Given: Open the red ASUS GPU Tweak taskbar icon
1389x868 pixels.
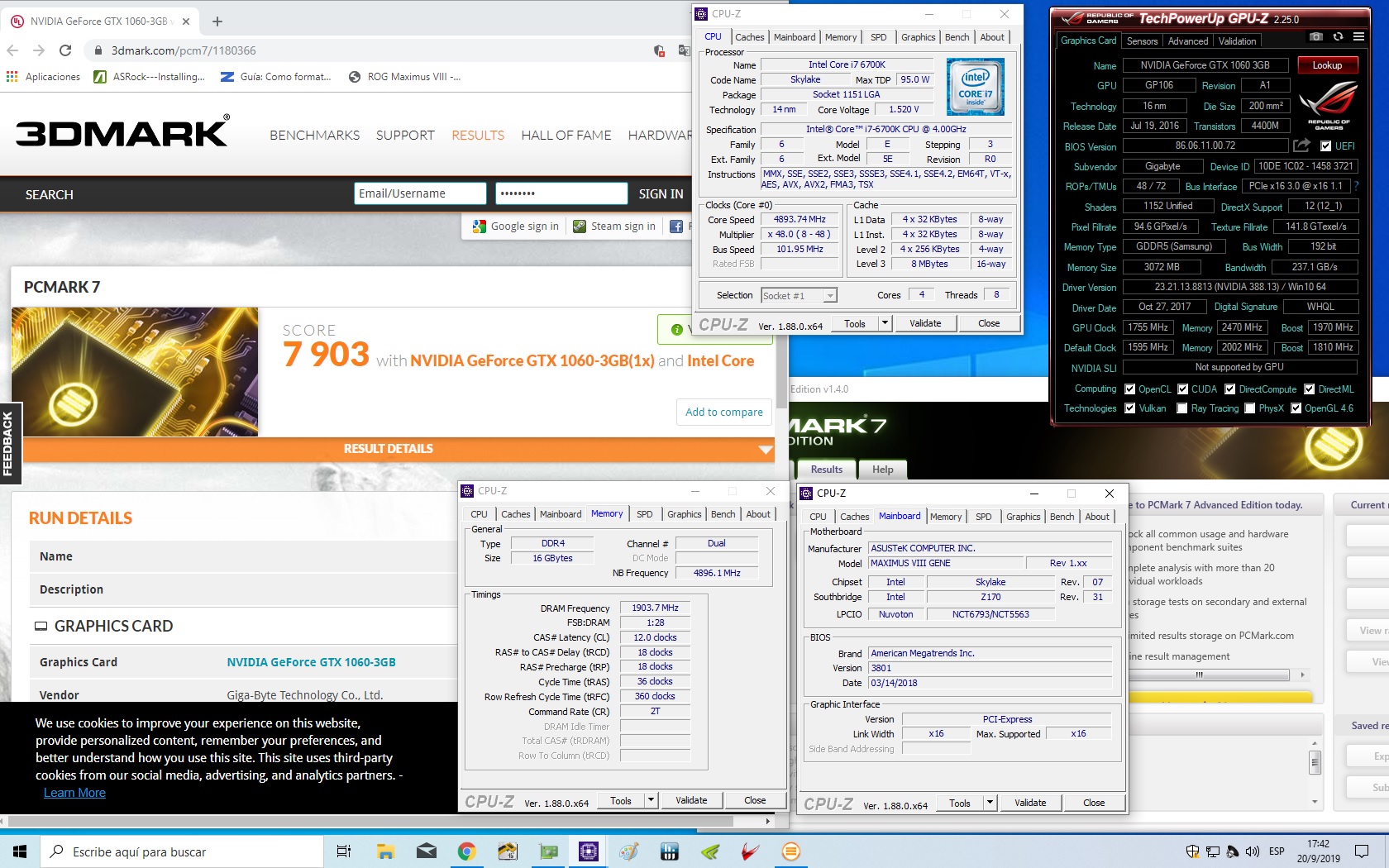Looking at the screenshot, I should pos(751,851).
